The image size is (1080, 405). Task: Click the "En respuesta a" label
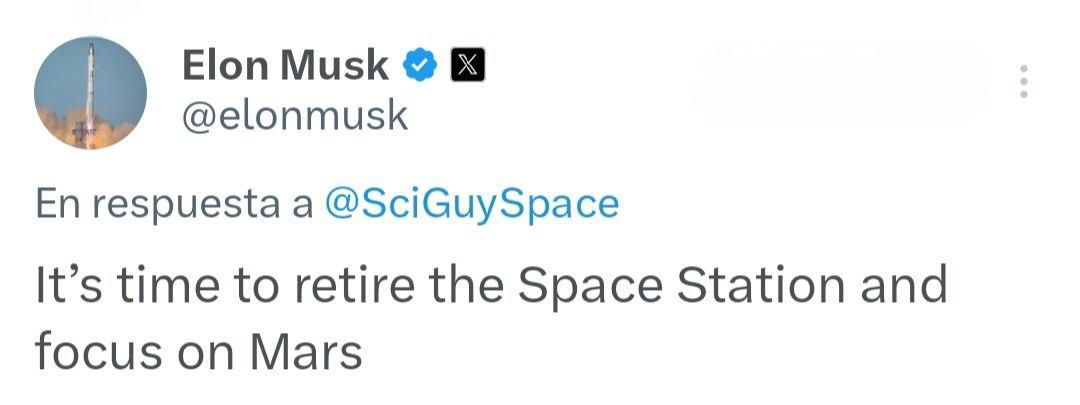173,204
